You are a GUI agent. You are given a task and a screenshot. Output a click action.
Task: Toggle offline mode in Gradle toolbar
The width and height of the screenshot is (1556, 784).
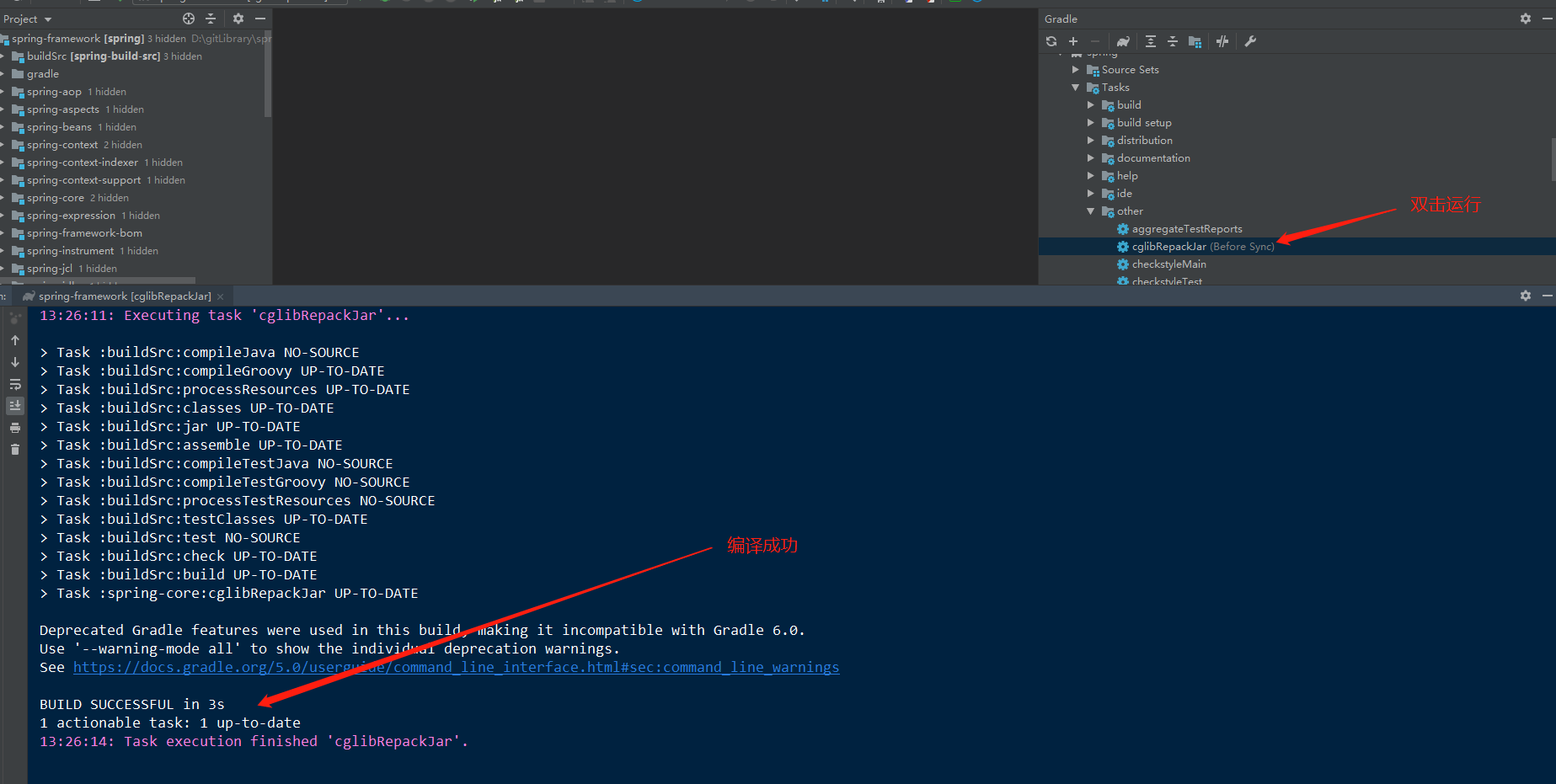1222,41
